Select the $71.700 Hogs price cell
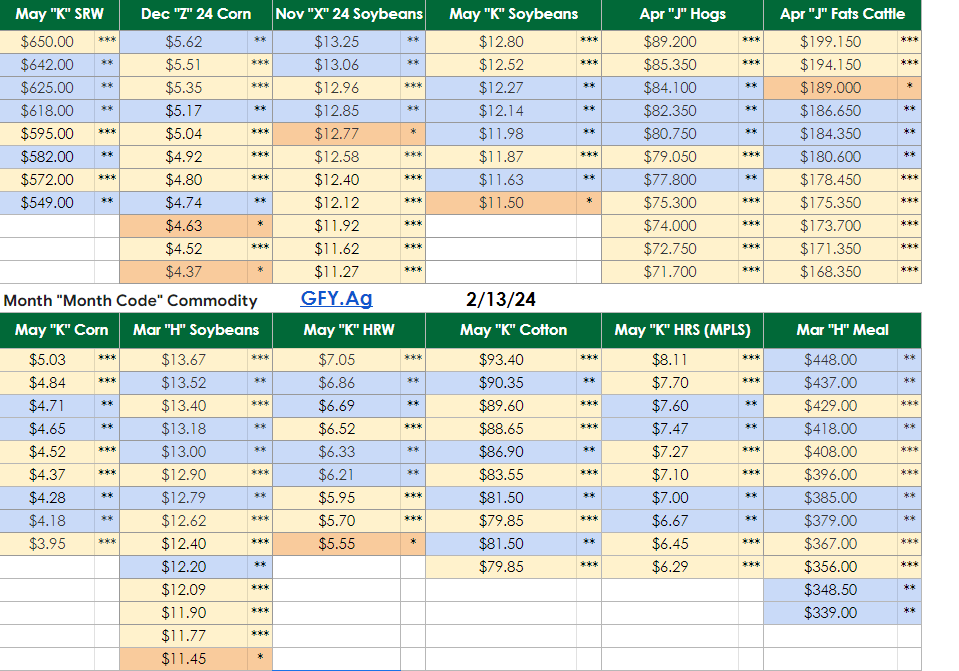The width and height of the screenshot is (959, 671). 669,272
